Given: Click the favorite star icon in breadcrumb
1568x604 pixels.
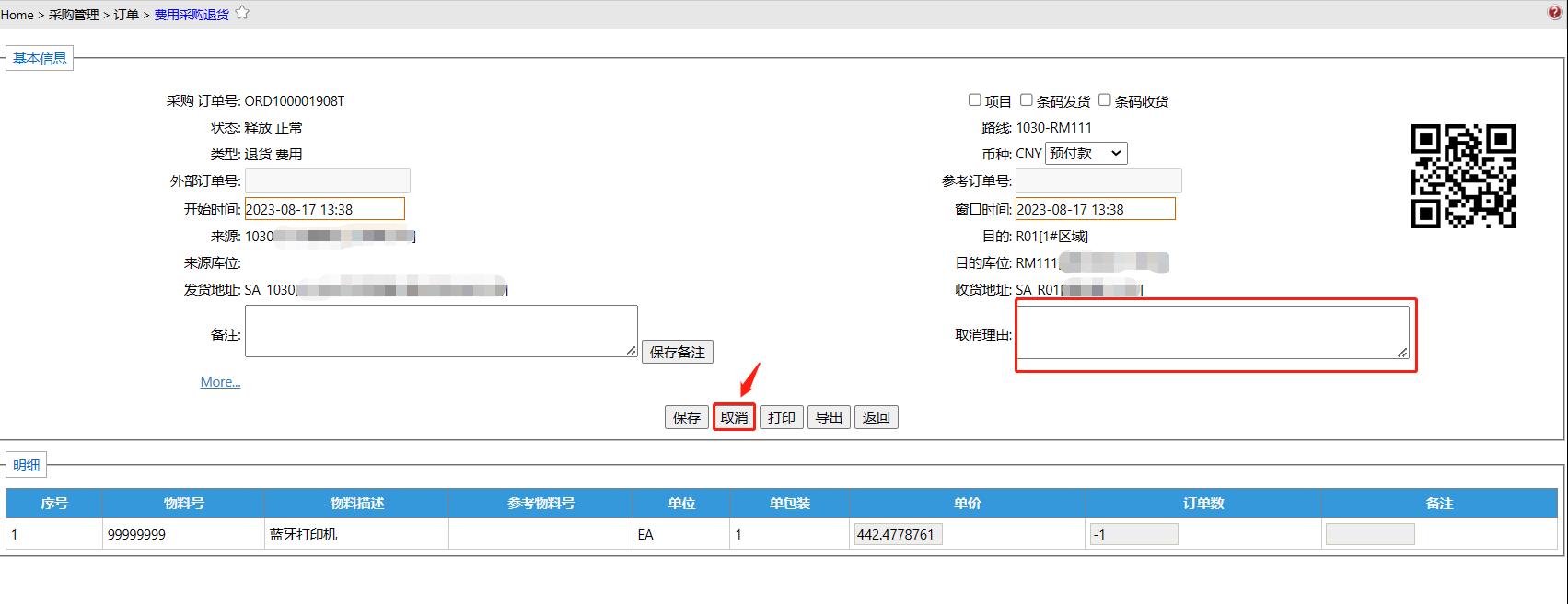Looking at the screenshot, I should pos(242,13).
